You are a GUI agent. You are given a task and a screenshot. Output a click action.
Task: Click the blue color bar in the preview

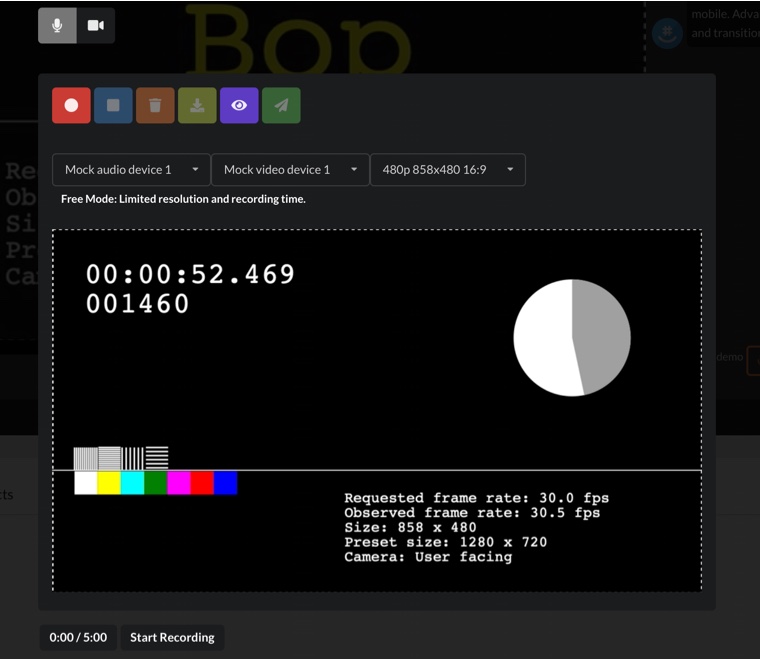(226, 483)
